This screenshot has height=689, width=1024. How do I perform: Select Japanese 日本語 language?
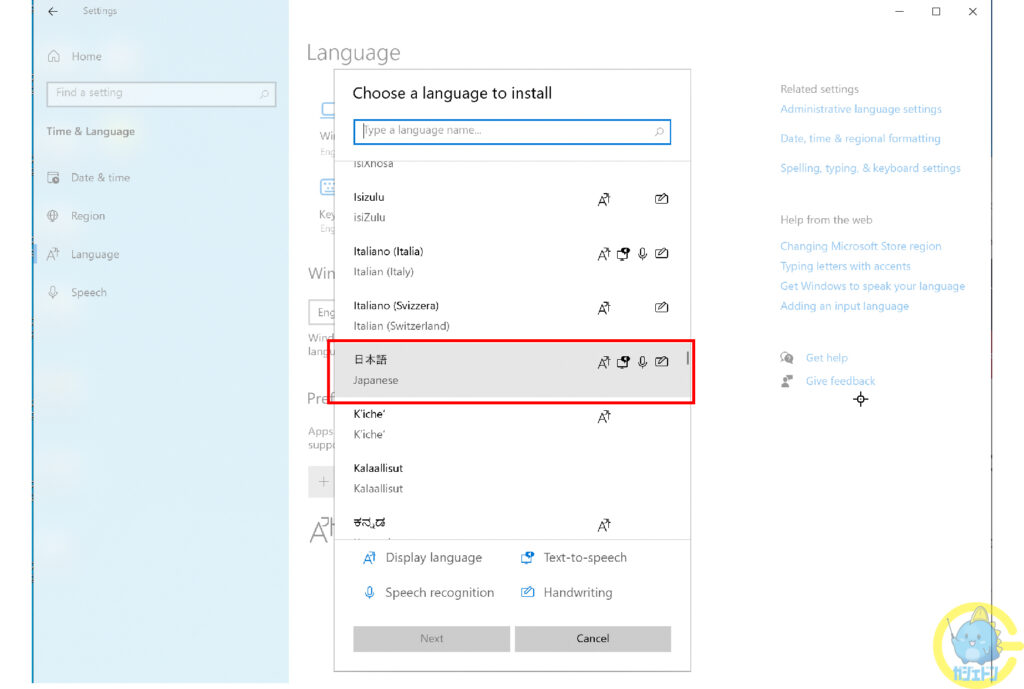click(x=512, y=370)
